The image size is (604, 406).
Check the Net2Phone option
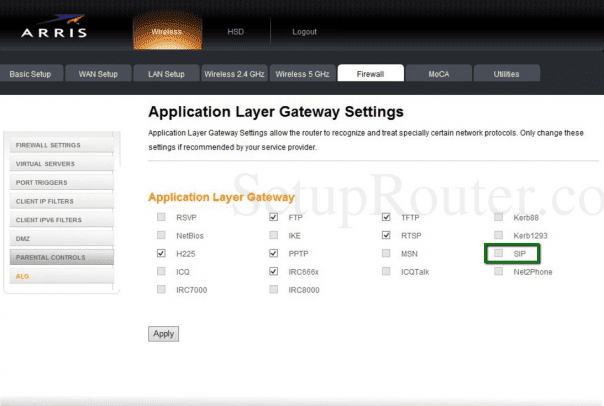pyautogui.click(x=498, y=271)
